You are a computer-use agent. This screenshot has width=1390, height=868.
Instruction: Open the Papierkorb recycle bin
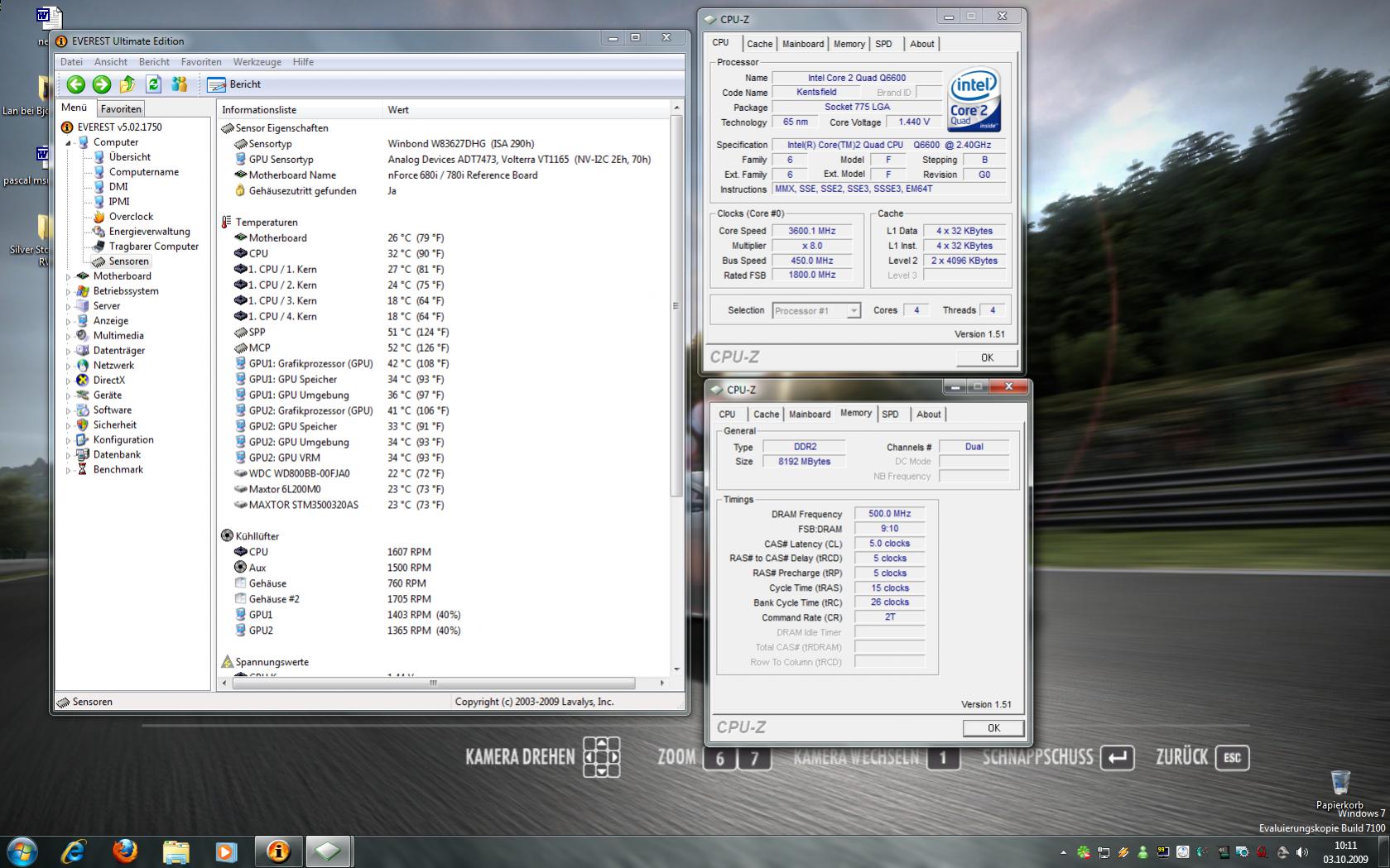point(1339,789)
